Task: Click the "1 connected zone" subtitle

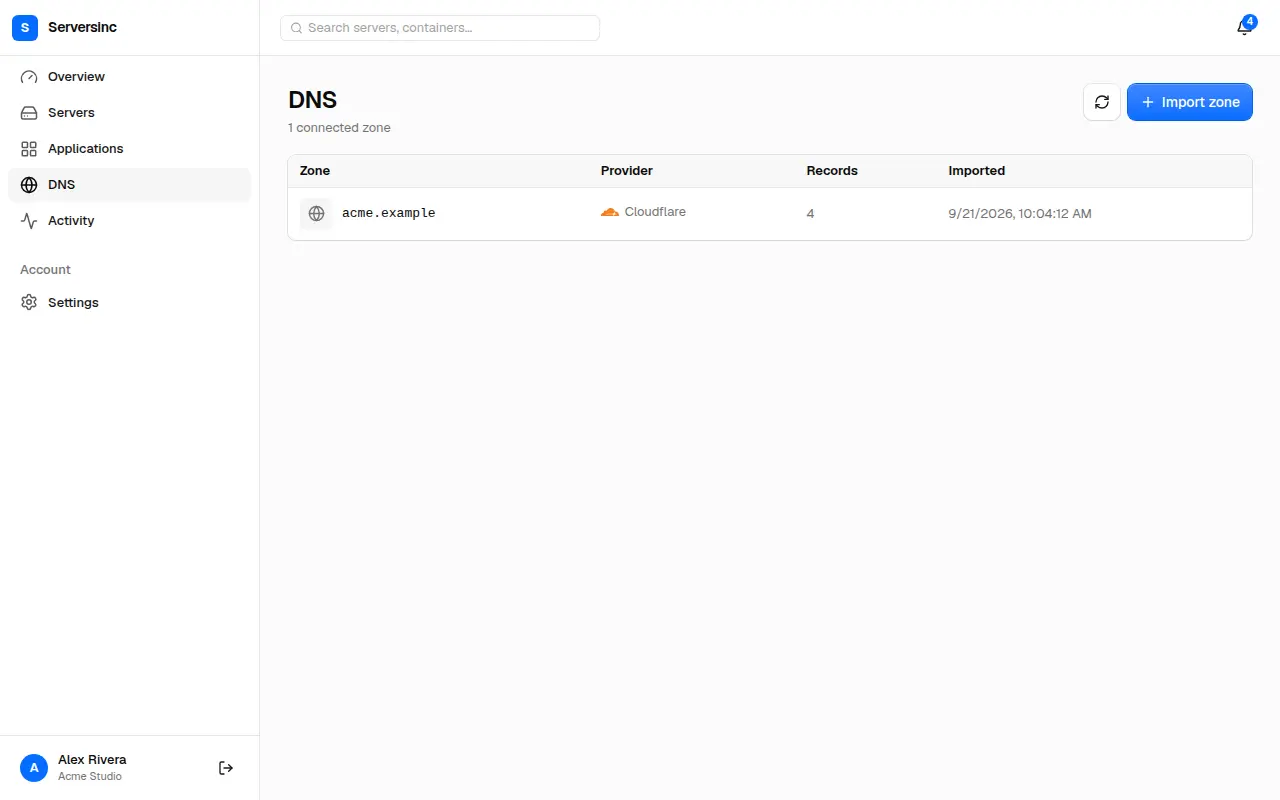Action: [x=339, y=128]
